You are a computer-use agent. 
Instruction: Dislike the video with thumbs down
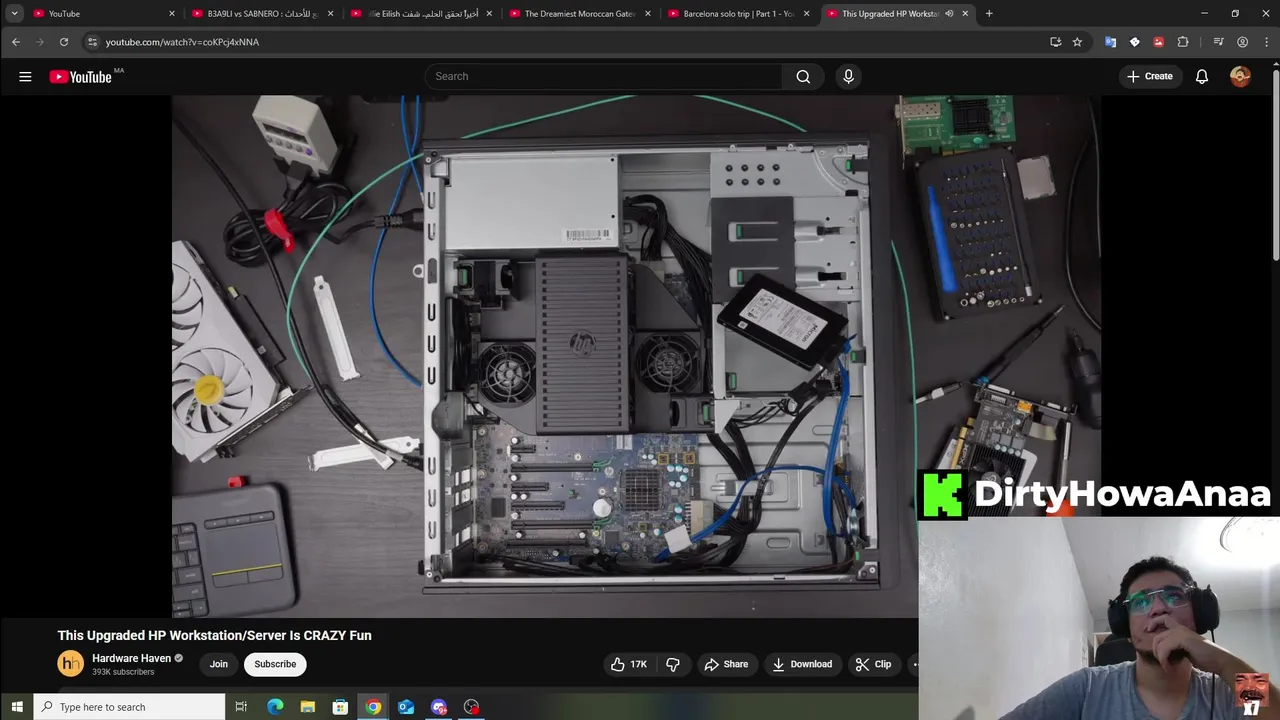[673, 664]
